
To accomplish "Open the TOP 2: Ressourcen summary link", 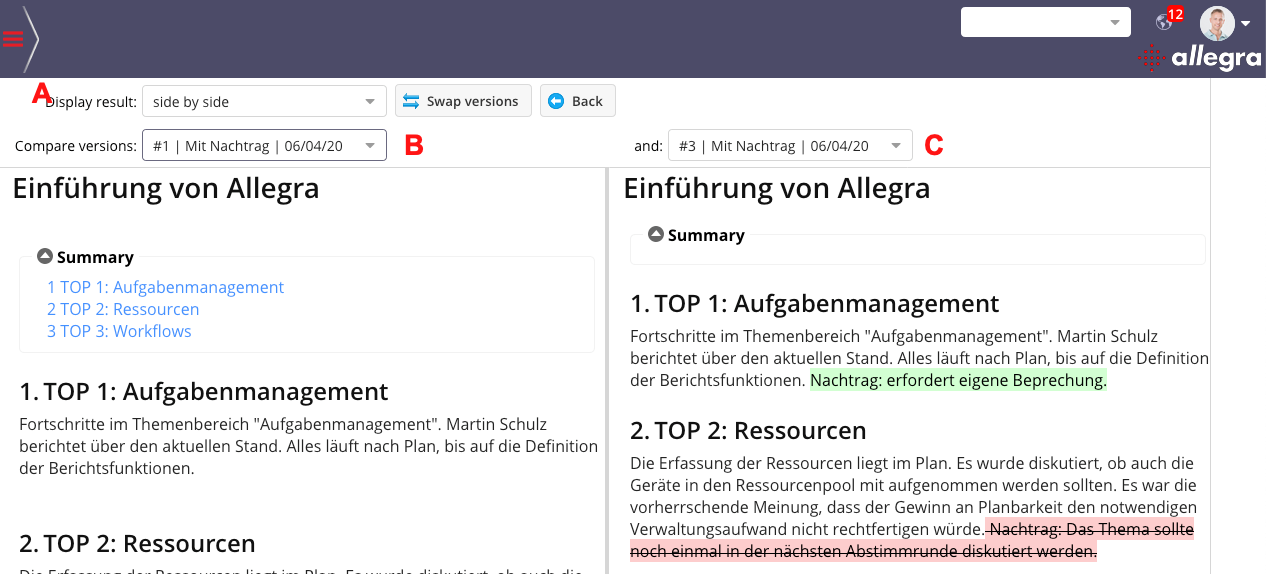I will click(123, 309).
